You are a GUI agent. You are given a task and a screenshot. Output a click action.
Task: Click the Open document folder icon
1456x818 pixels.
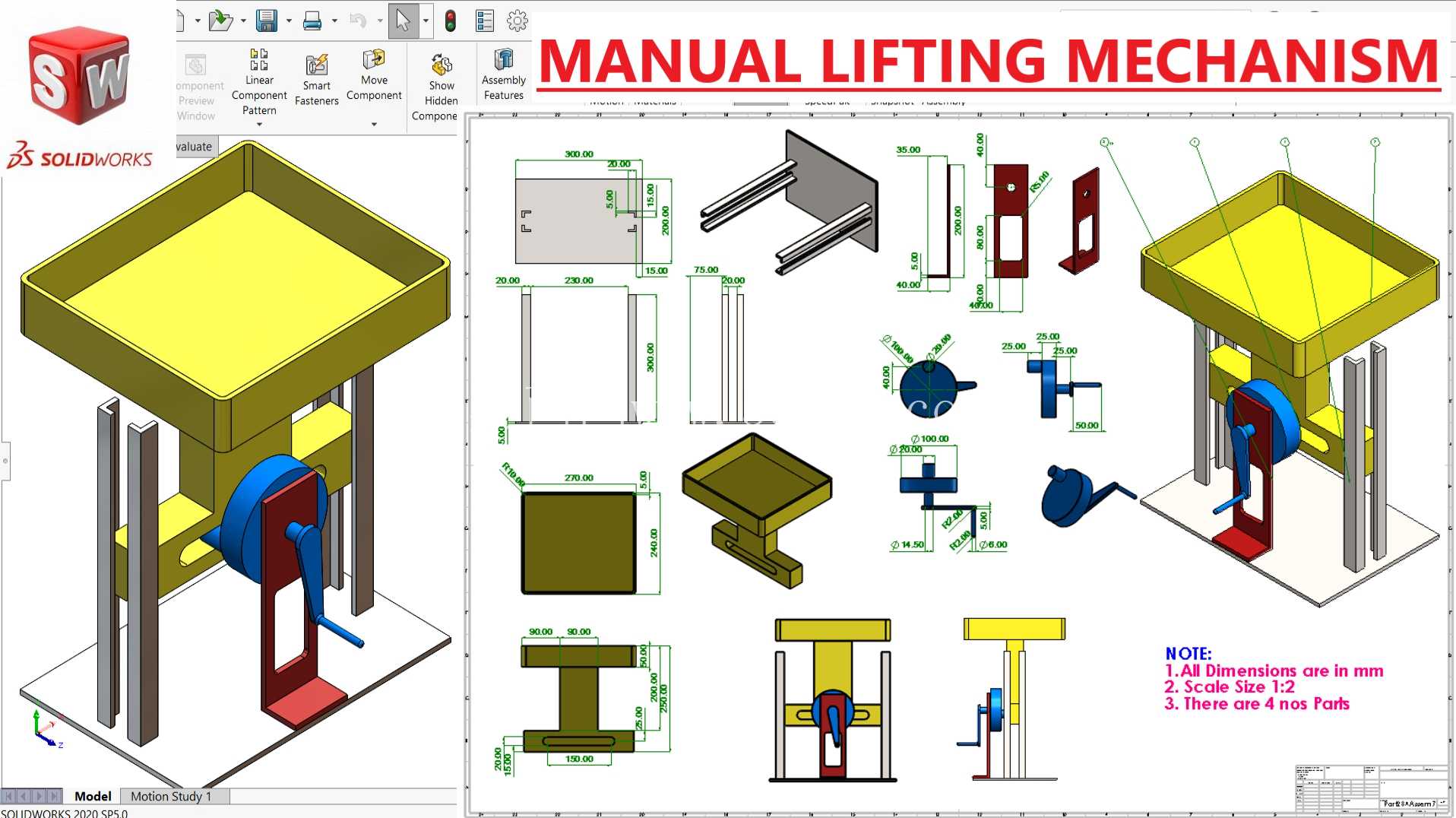(x=220, y=21)
